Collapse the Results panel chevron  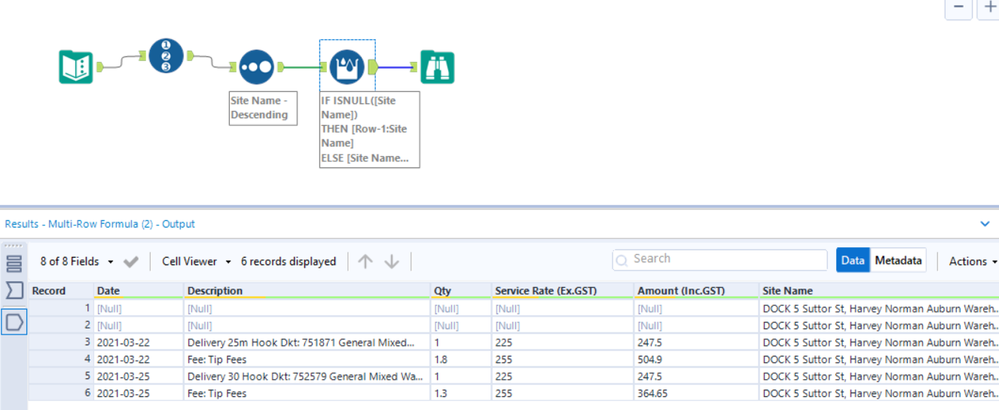pyautogui.click(x=985, y=224)
